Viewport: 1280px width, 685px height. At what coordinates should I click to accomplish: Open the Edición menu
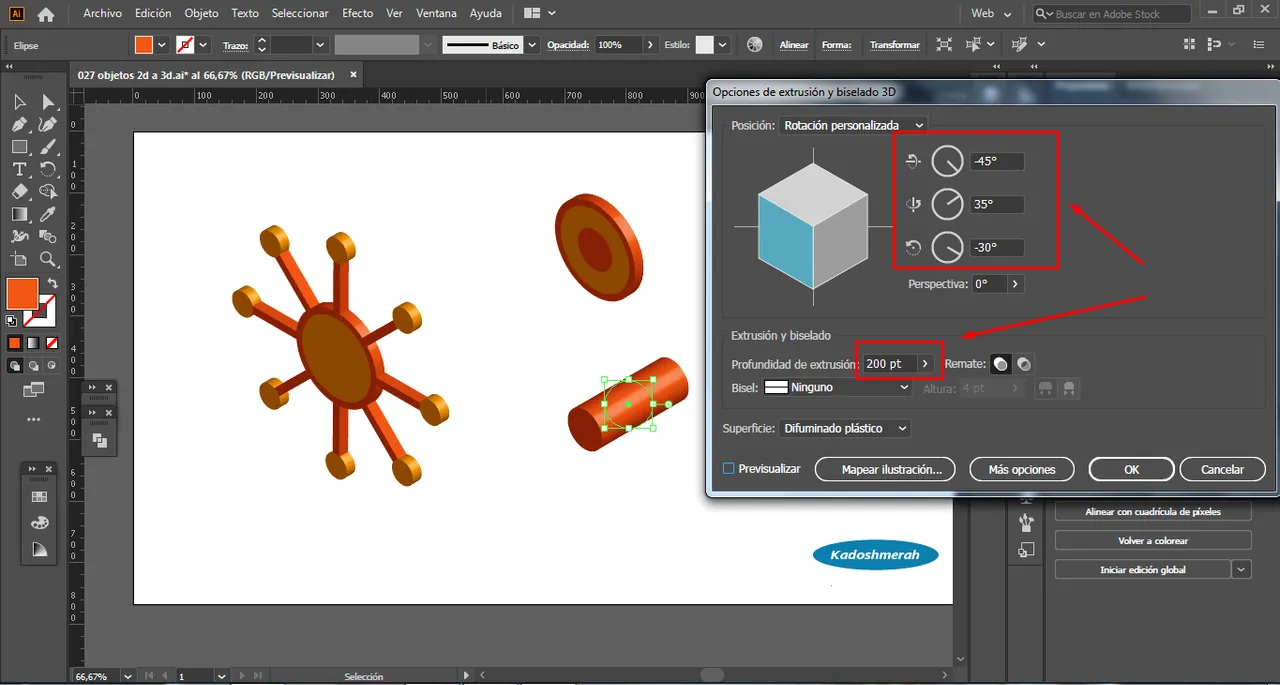pyautogui.click(x=153, y=14)
